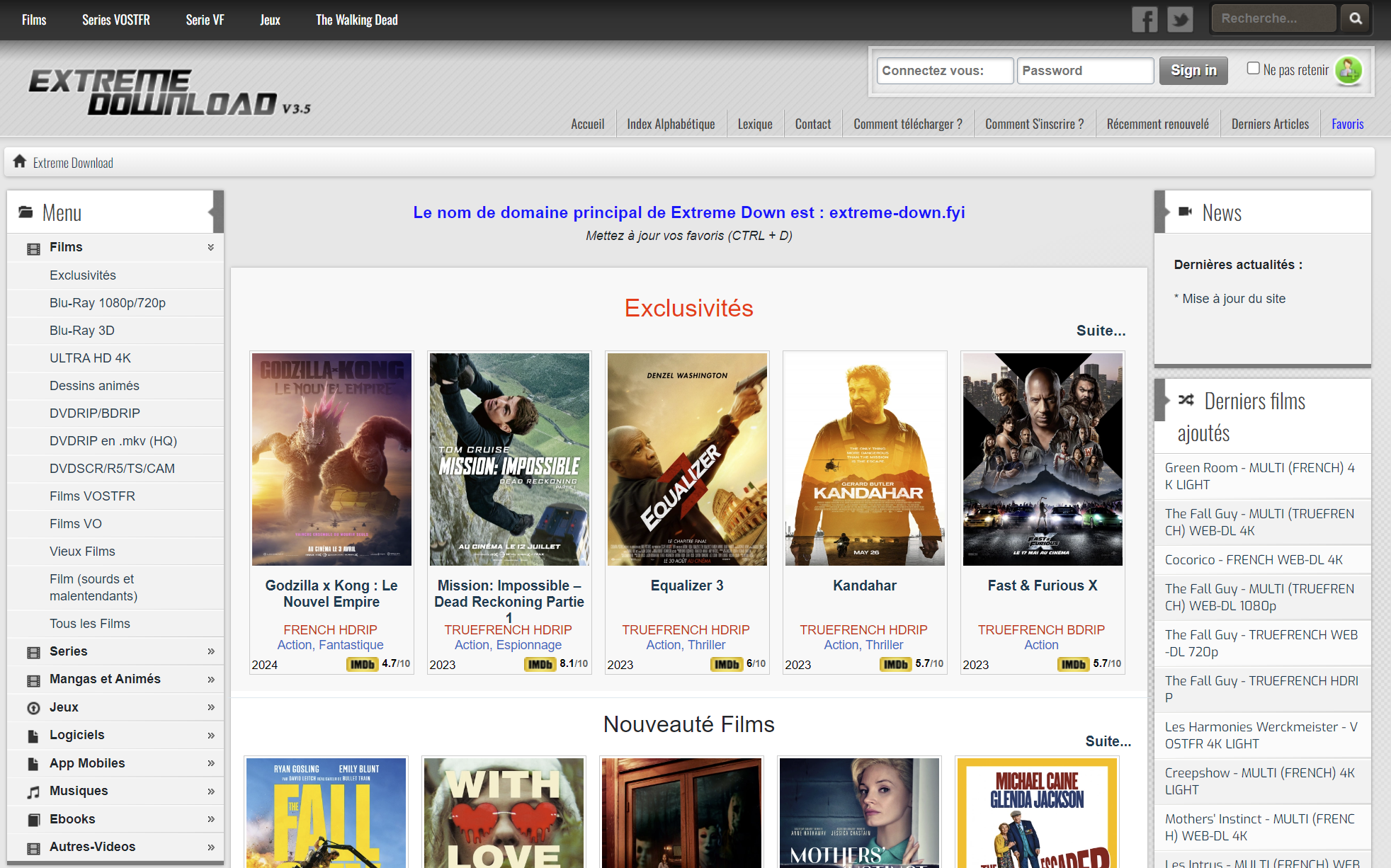Expand the Musiques menu section
This screenshot has height=868, width=1391.
(x=210, y=792)
